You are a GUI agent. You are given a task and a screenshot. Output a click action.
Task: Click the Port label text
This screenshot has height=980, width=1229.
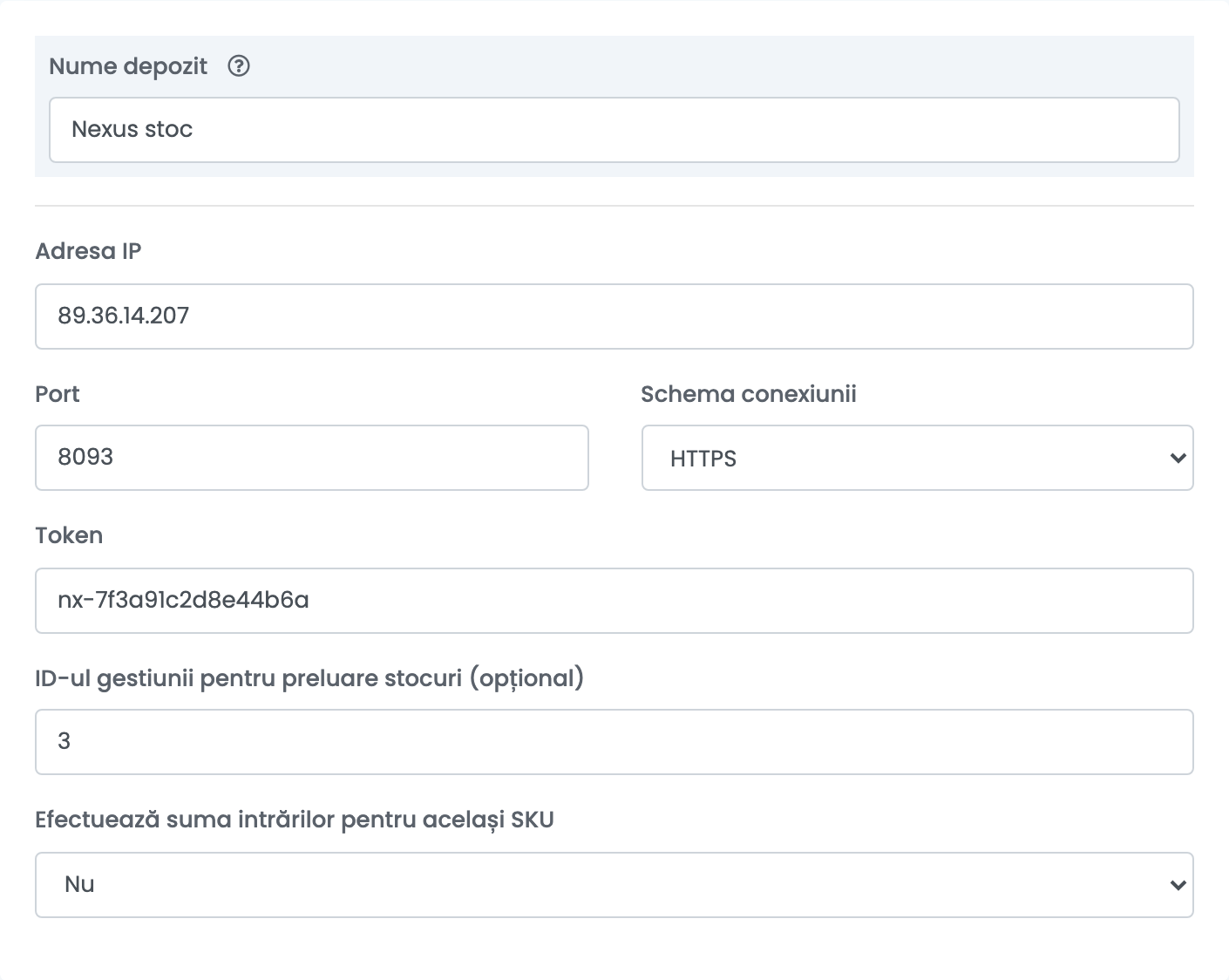58,394
